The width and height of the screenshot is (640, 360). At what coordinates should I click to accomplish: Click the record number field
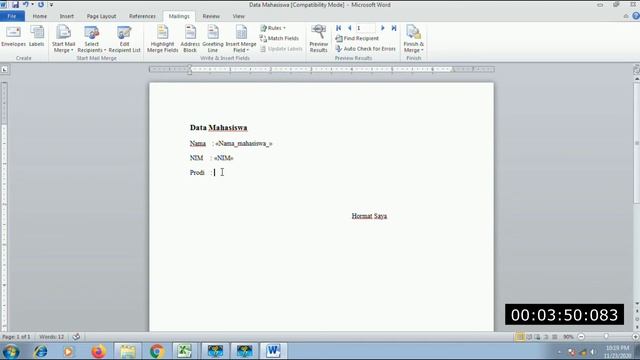point(365,28)
